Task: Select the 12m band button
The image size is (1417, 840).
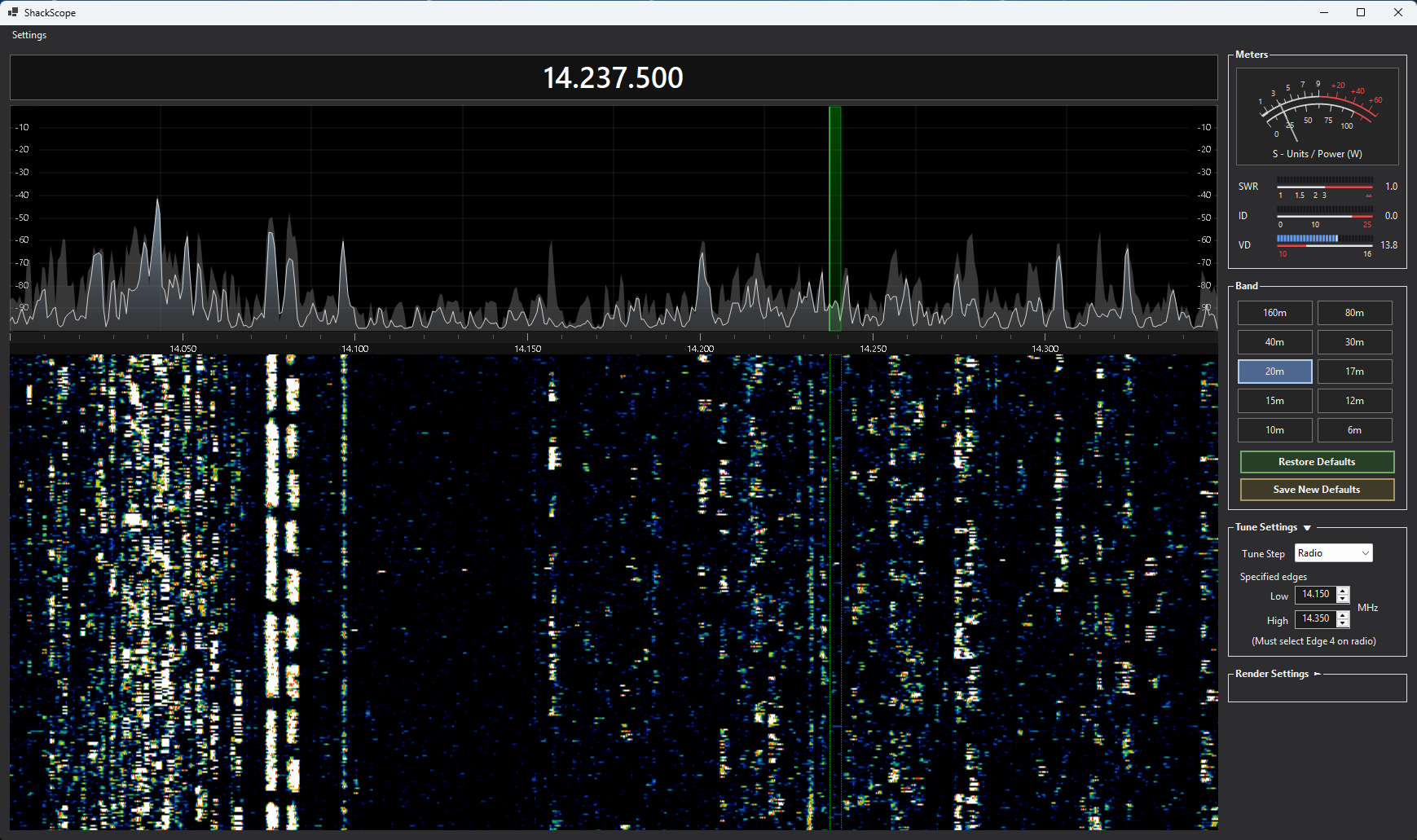Action: pos(1354,401)
